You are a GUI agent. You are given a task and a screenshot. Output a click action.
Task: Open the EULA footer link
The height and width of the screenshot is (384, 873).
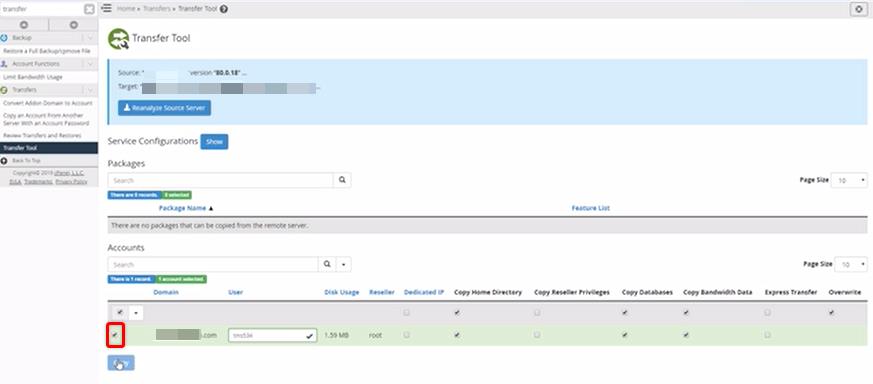pos(15,181)
